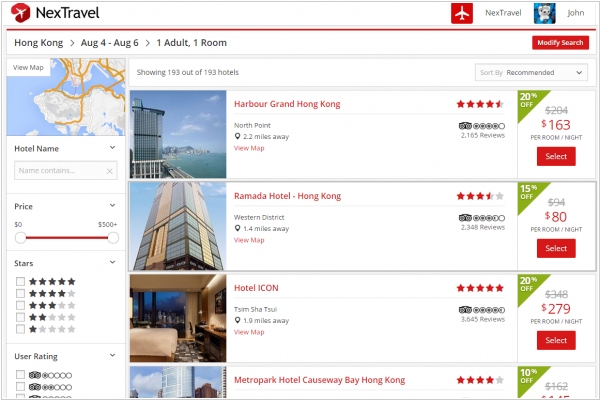Viewport: 600px width, 400px height.
Task: Click the star rating of Hotel ICON
Action: pyautogui.click(x=480, y=287)
